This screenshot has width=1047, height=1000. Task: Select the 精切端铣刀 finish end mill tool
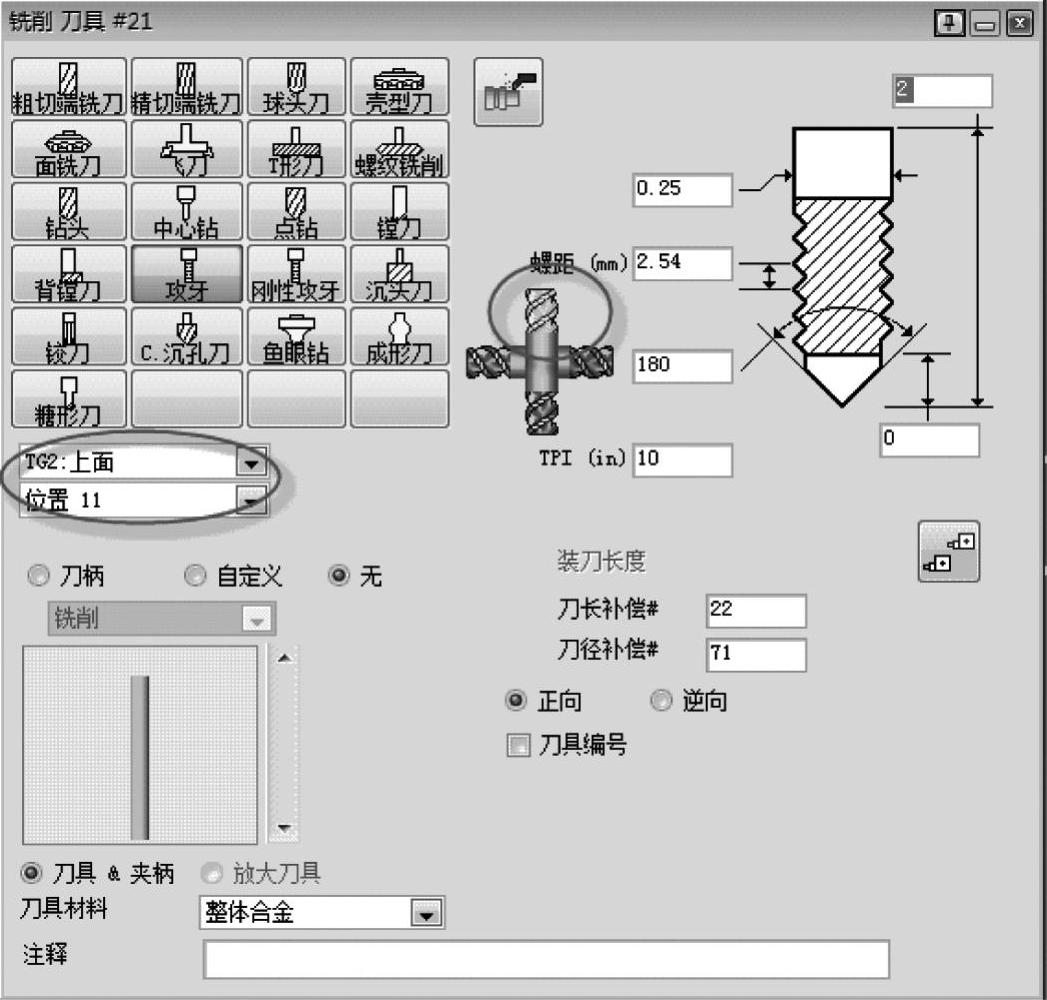click(x=186, y=87)
